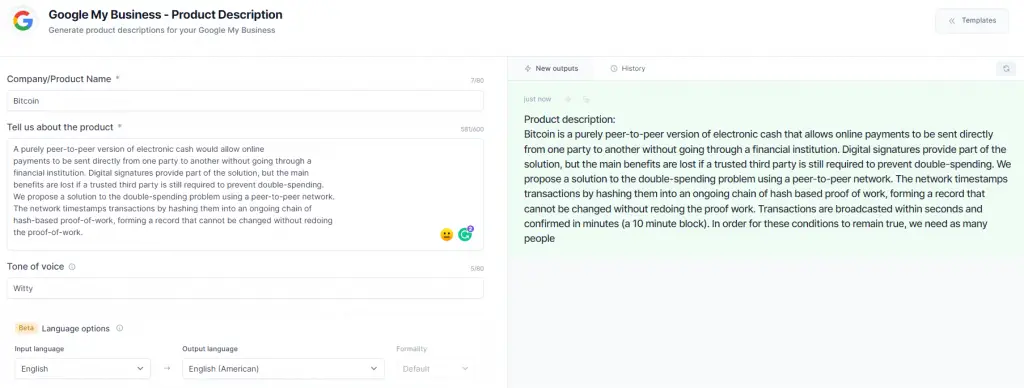Click the Language options info icon

click(x=120, y=329)
